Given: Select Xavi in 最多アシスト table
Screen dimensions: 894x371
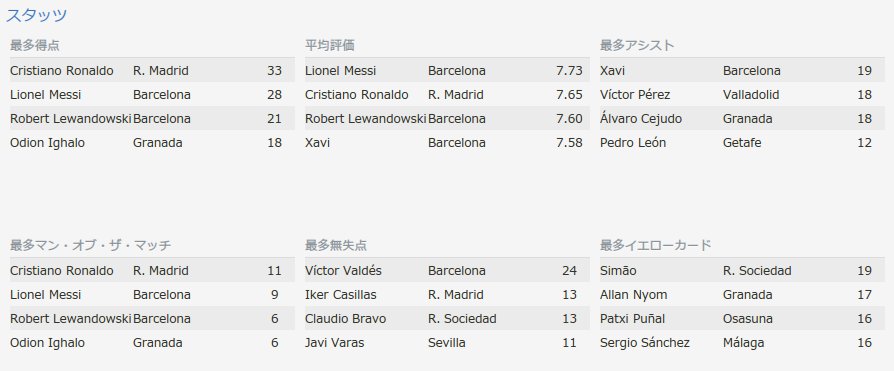Looking at the screenshot, I should [612, 71].
